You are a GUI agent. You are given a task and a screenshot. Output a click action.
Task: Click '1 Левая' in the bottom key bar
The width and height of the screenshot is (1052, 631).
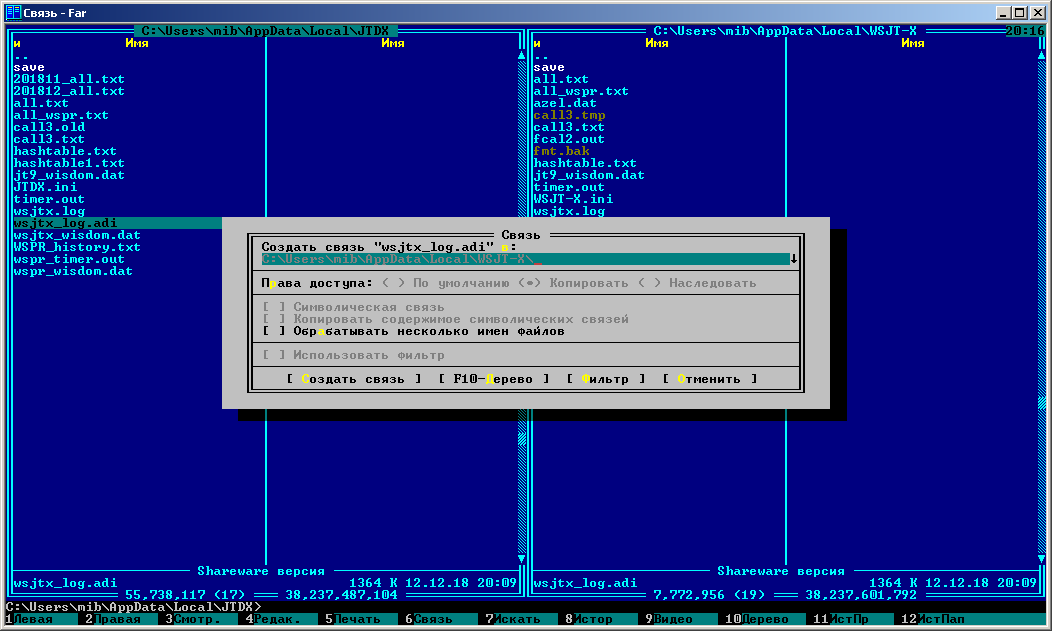(30, 619)
